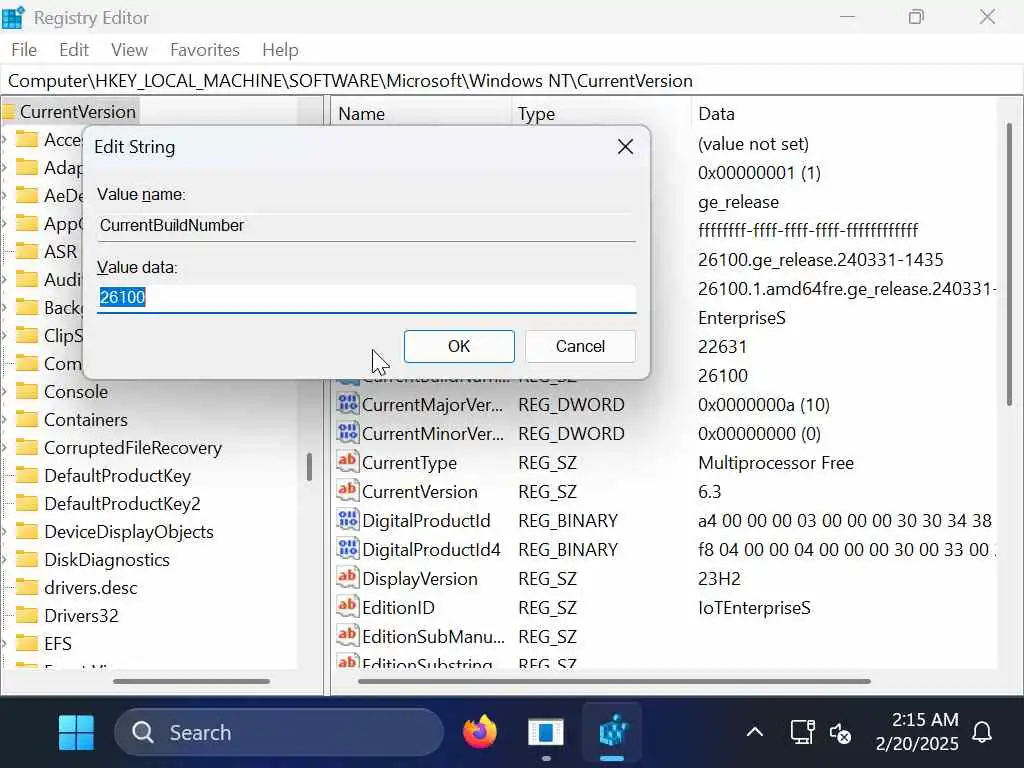Click the string icon beside CurrentType

point(347,462)
